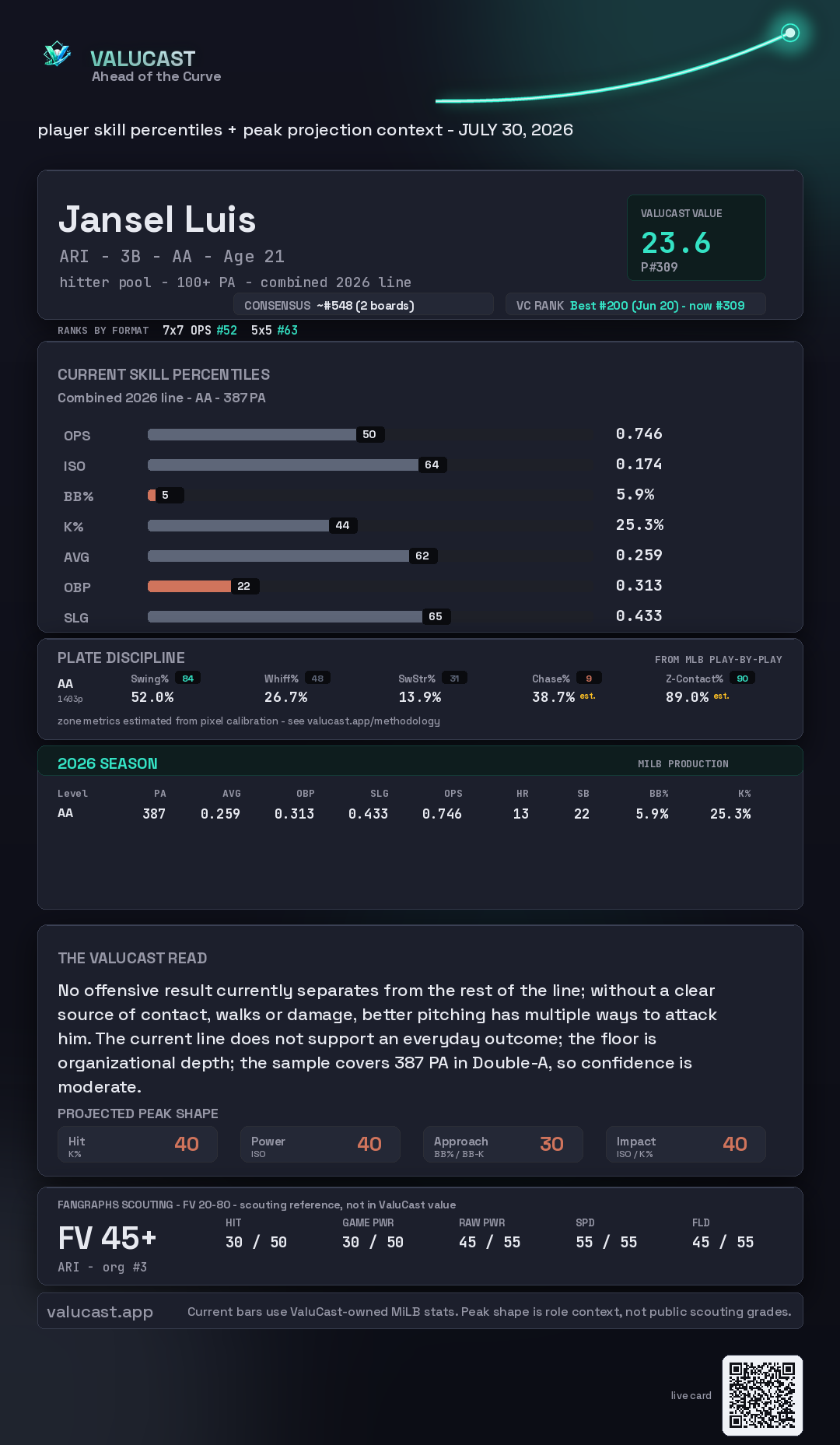
Task: Click the FV 45+ scouting grade
Action: pyautogui.click(x=107, y=1238)
